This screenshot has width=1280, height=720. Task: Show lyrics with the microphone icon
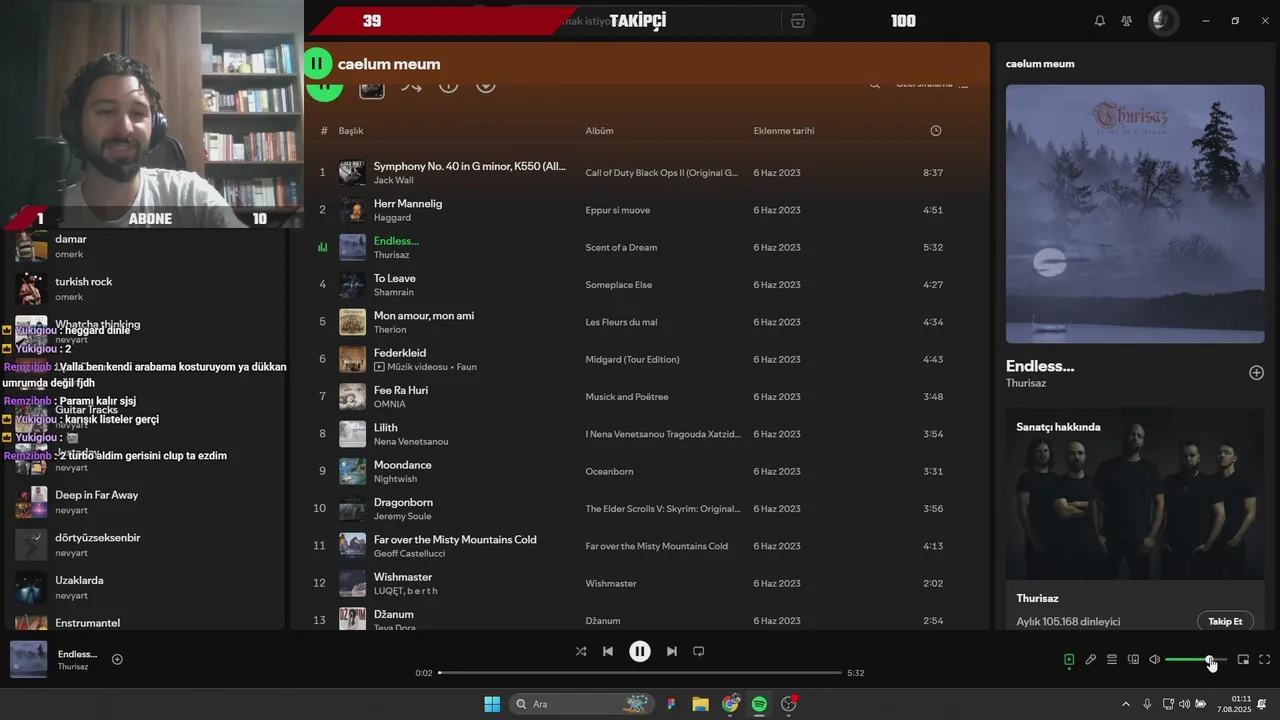[1091, 660]
